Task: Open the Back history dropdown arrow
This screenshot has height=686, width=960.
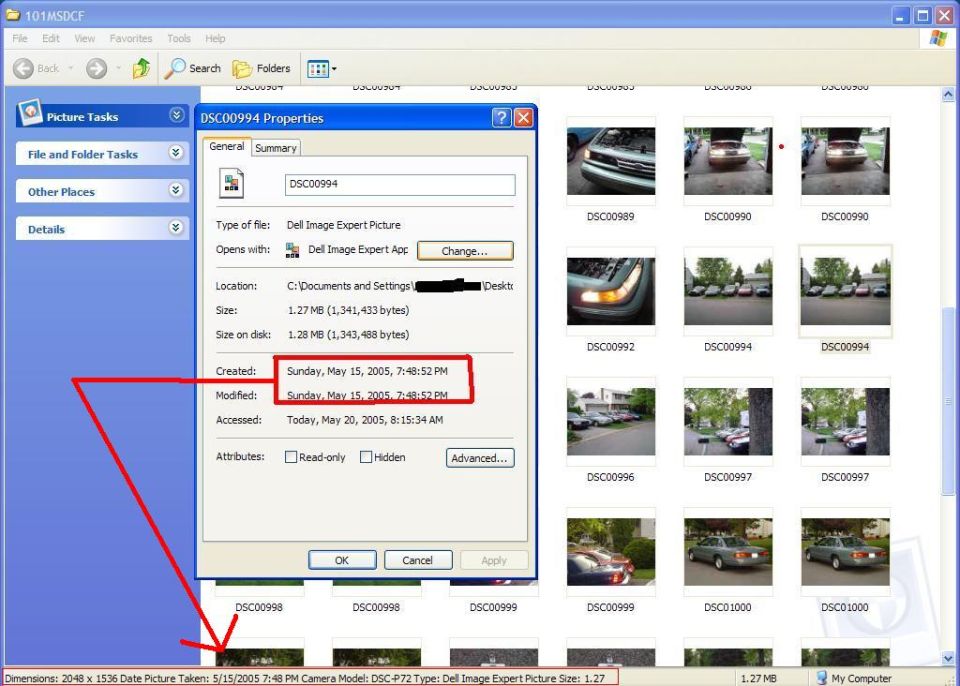Action: [x=71, y=69]
